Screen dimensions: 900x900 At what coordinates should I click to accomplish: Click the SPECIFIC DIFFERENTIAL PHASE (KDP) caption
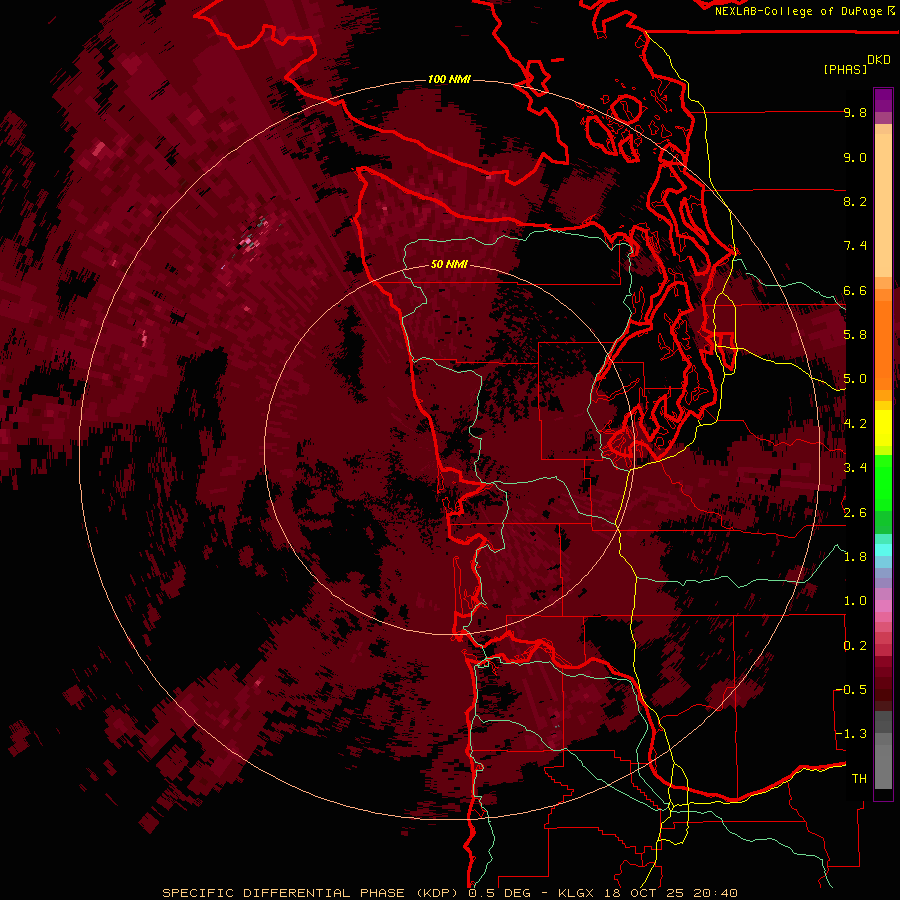coord(310,893)
